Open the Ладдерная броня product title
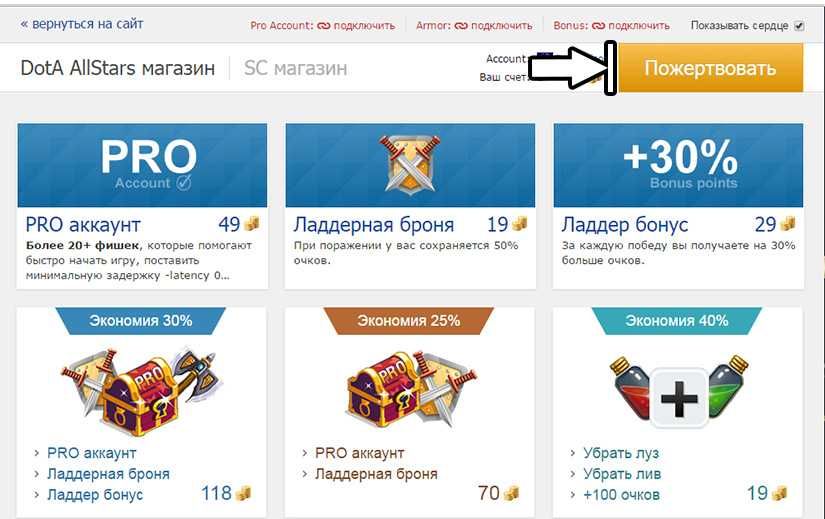The height and width of the screenshot is (519, 825). click(374, 225)
